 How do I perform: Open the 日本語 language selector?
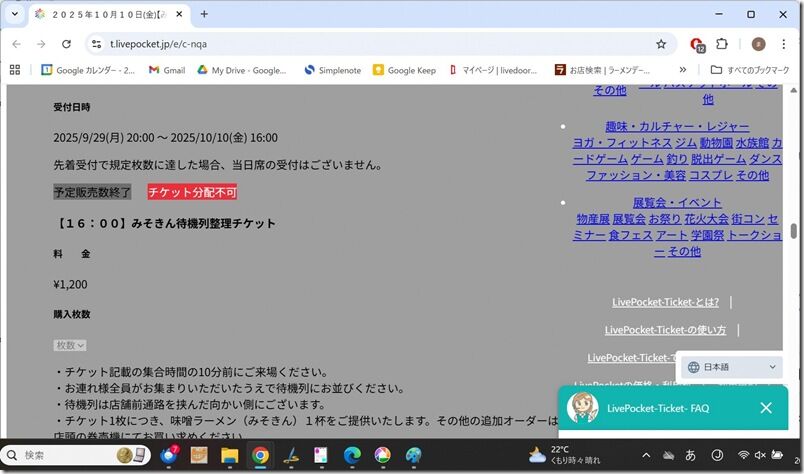(732, 367)
